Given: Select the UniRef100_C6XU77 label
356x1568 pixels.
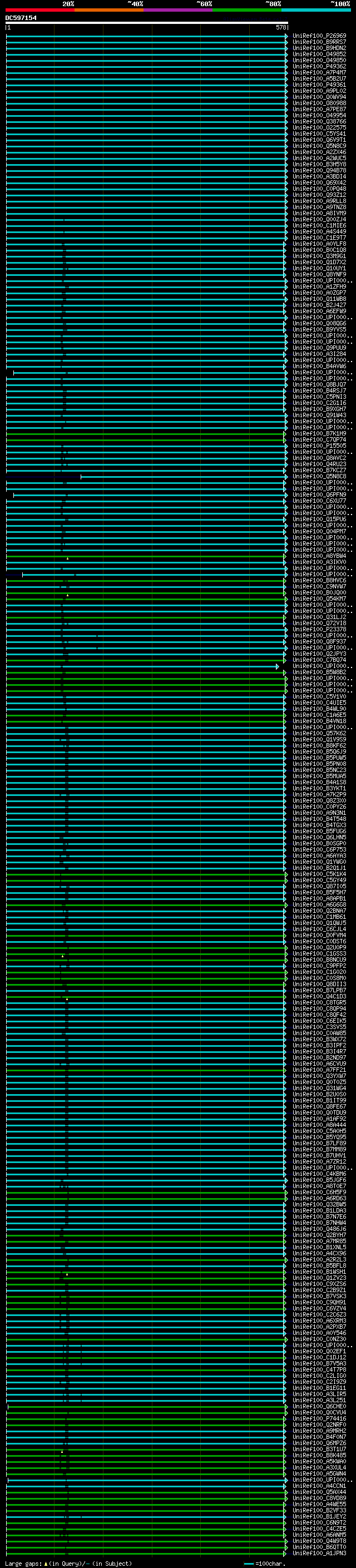Looking at the screenshot, I should 319,501.
